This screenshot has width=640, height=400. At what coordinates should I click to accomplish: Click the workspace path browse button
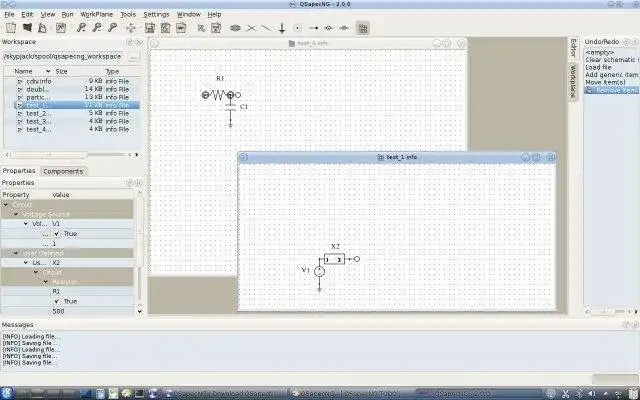[x=134, y=57]
